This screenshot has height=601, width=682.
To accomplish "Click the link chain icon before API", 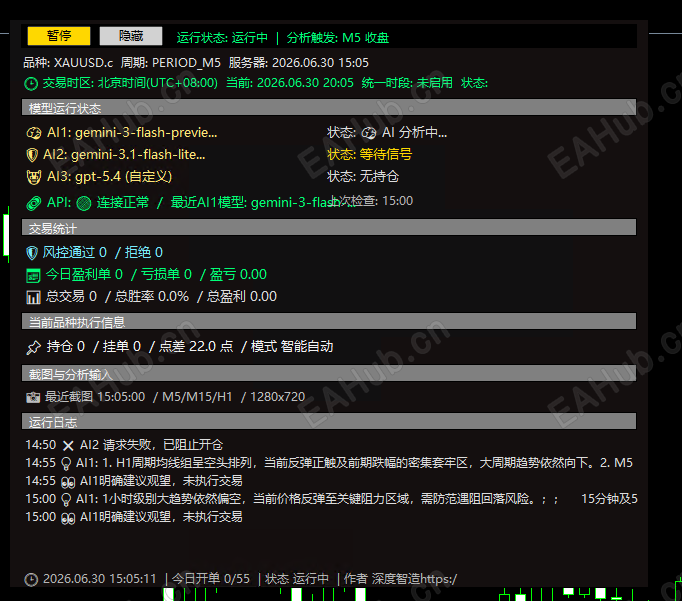I will coord(33,203).
